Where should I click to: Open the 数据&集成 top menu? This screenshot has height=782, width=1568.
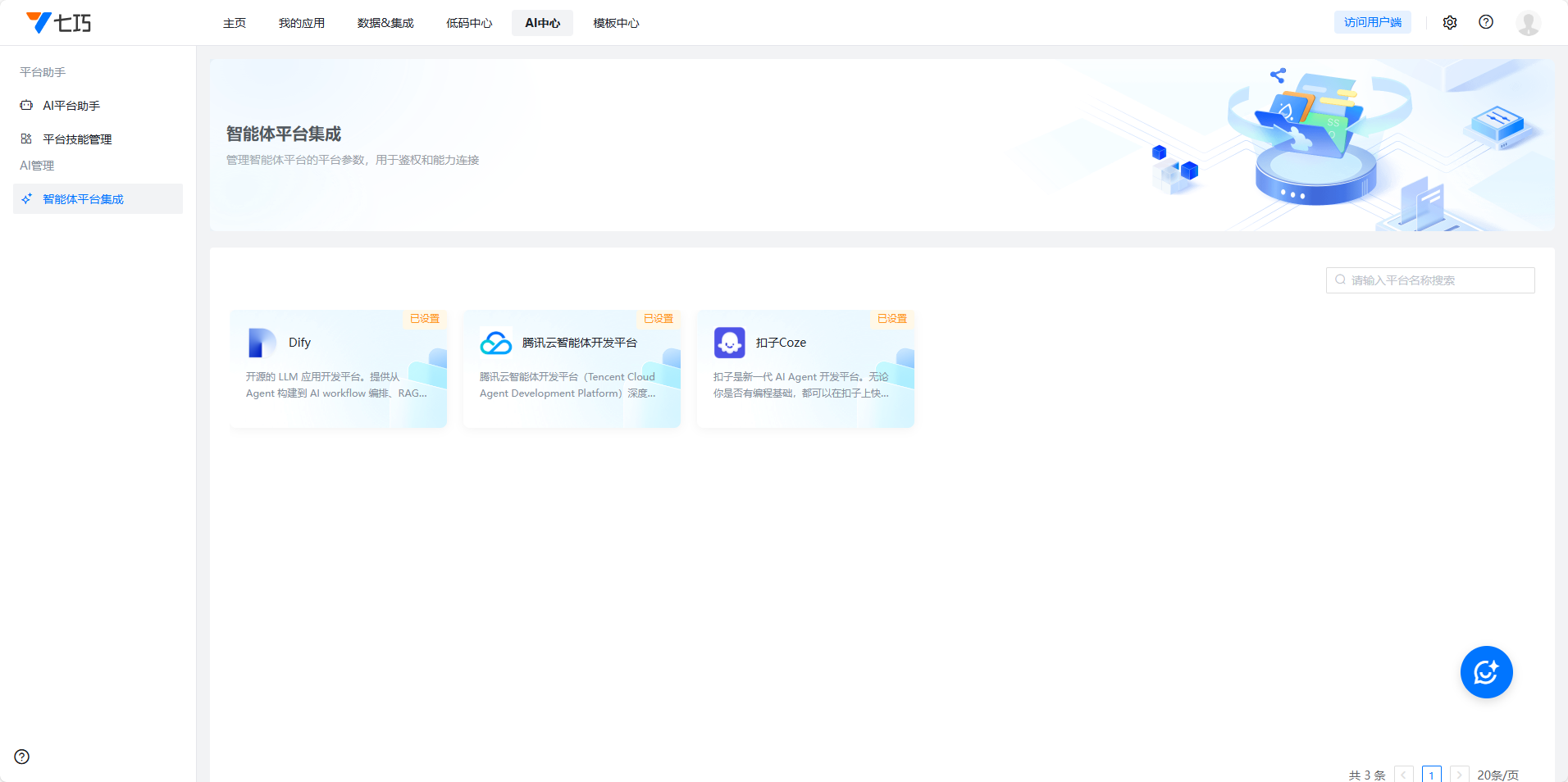point(385,23)
